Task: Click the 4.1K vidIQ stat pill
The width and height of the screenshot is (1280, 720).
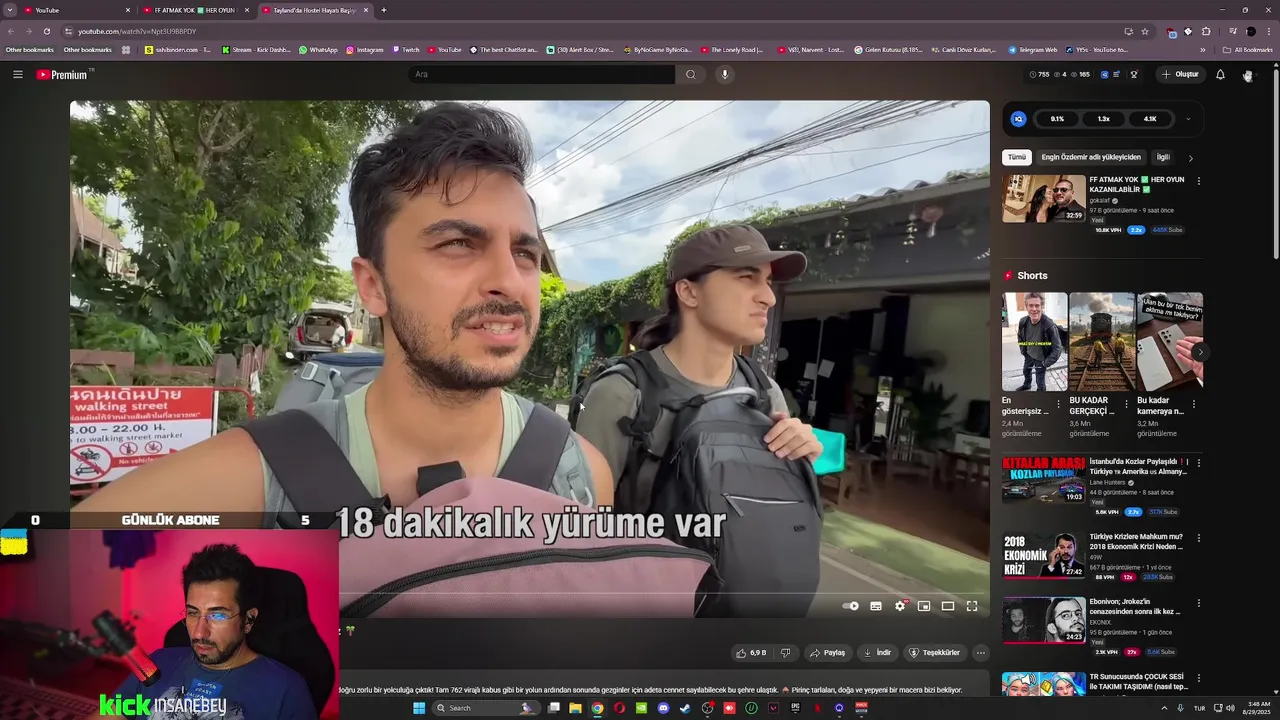Action: coord(1150,119)
